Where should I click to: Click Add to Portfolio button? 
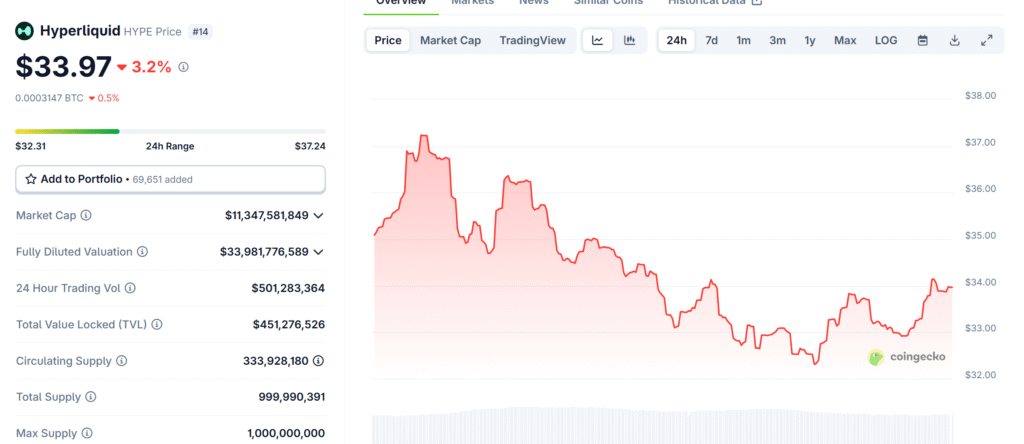point(170,179)
